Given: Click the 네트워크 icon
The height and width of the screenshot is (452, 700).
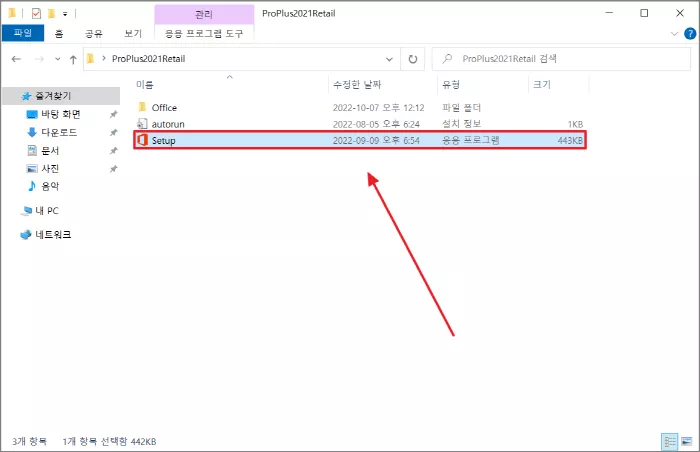Looking at the screenshot, I should 26,234.
